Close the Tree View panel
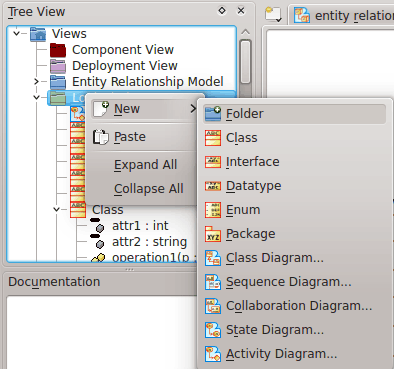 click(x=241, y=11)
